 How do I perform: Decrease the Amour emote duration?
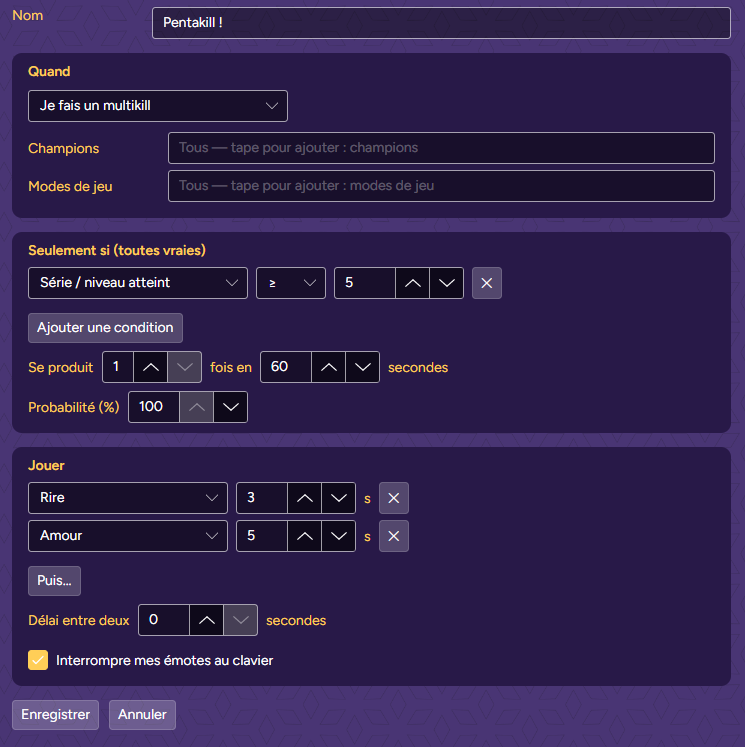click(x=338, y=536)
